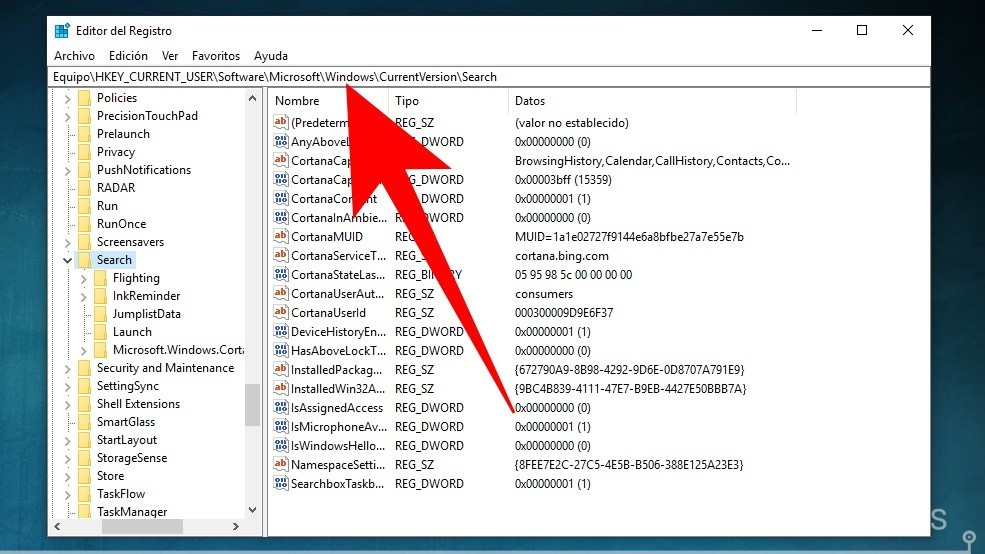985x554 pixels.
Task: Select the Privacy folder icon
Action: point(84,152)
